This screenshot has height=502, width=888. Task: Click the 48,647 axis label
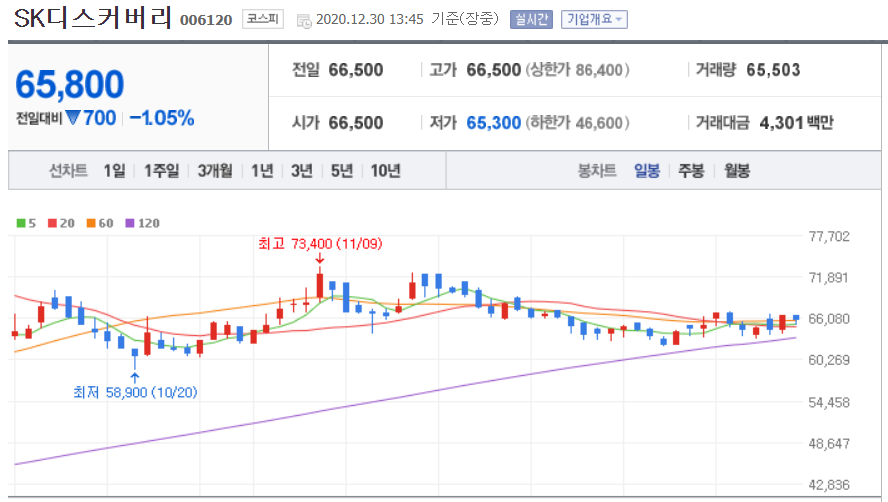coord(829,444)
